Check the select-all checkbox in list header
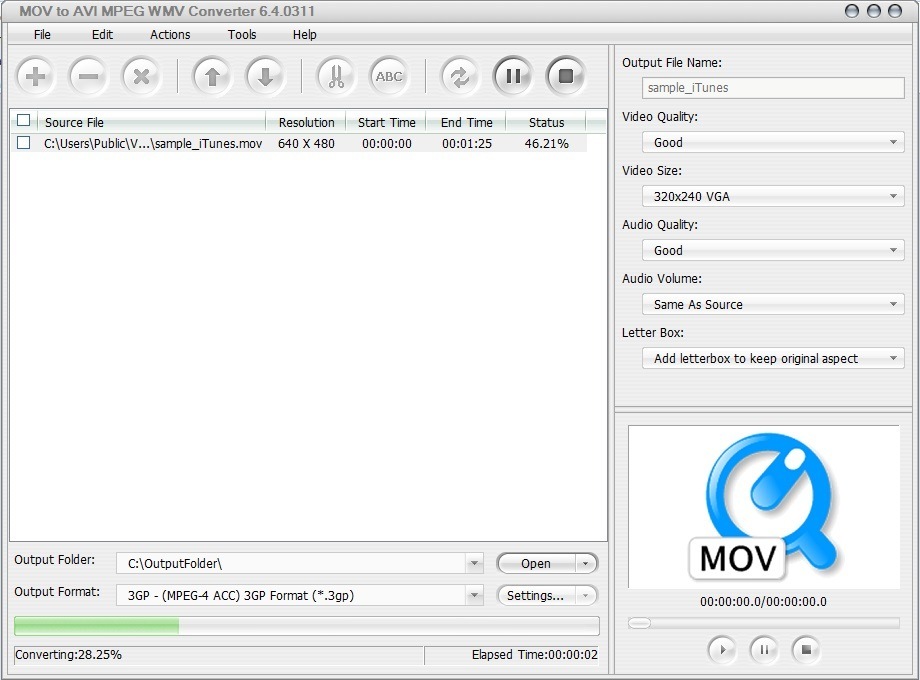920x680 pixels. (x=25, y=120)
